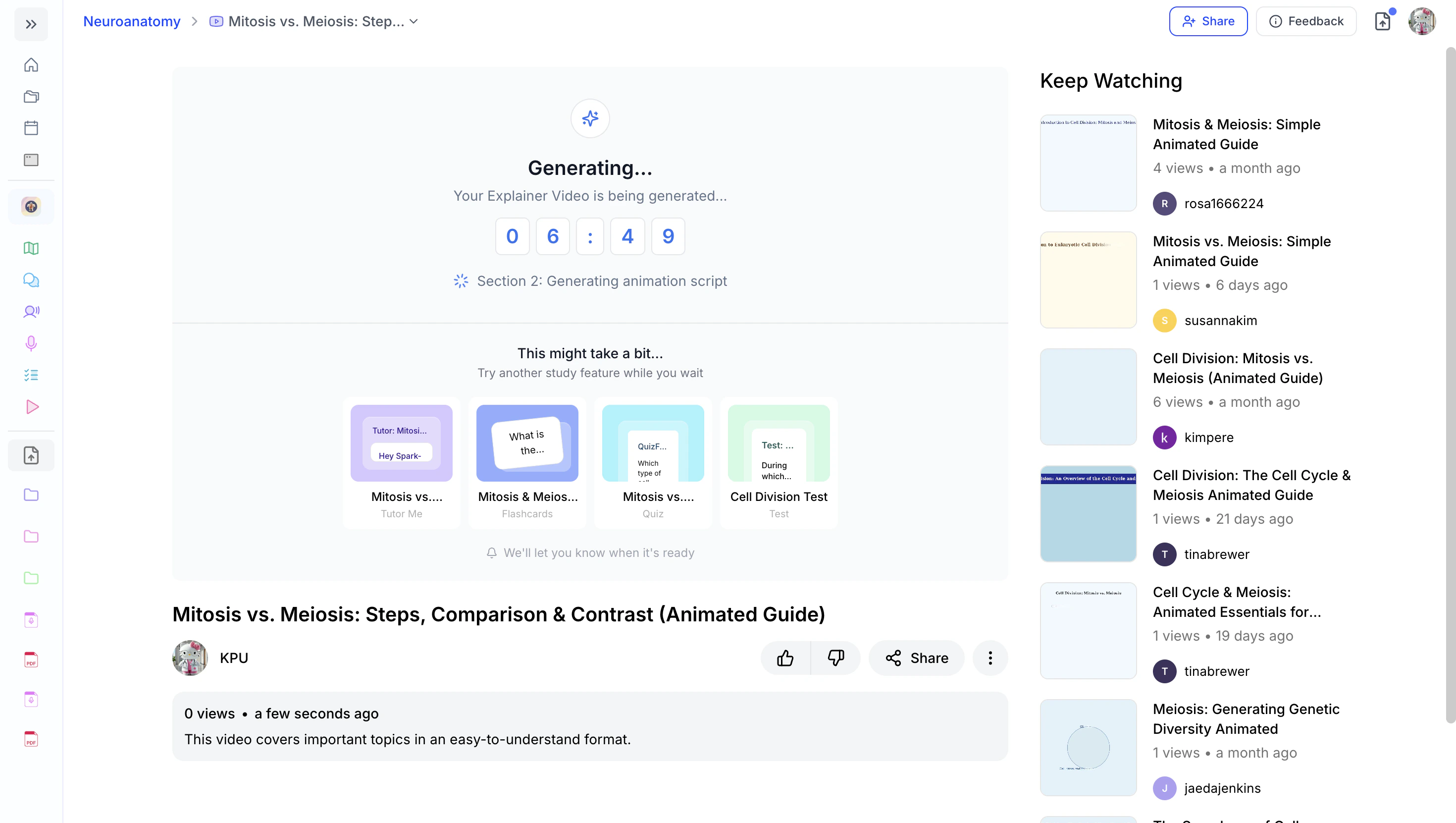Open the folders icon in the sidebar
Viewport: 1456px width, 823px height.
click(31, 97)
